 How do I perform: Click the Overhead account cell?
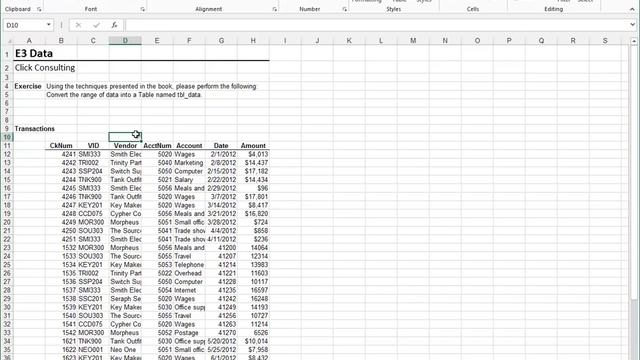point(189,273)
